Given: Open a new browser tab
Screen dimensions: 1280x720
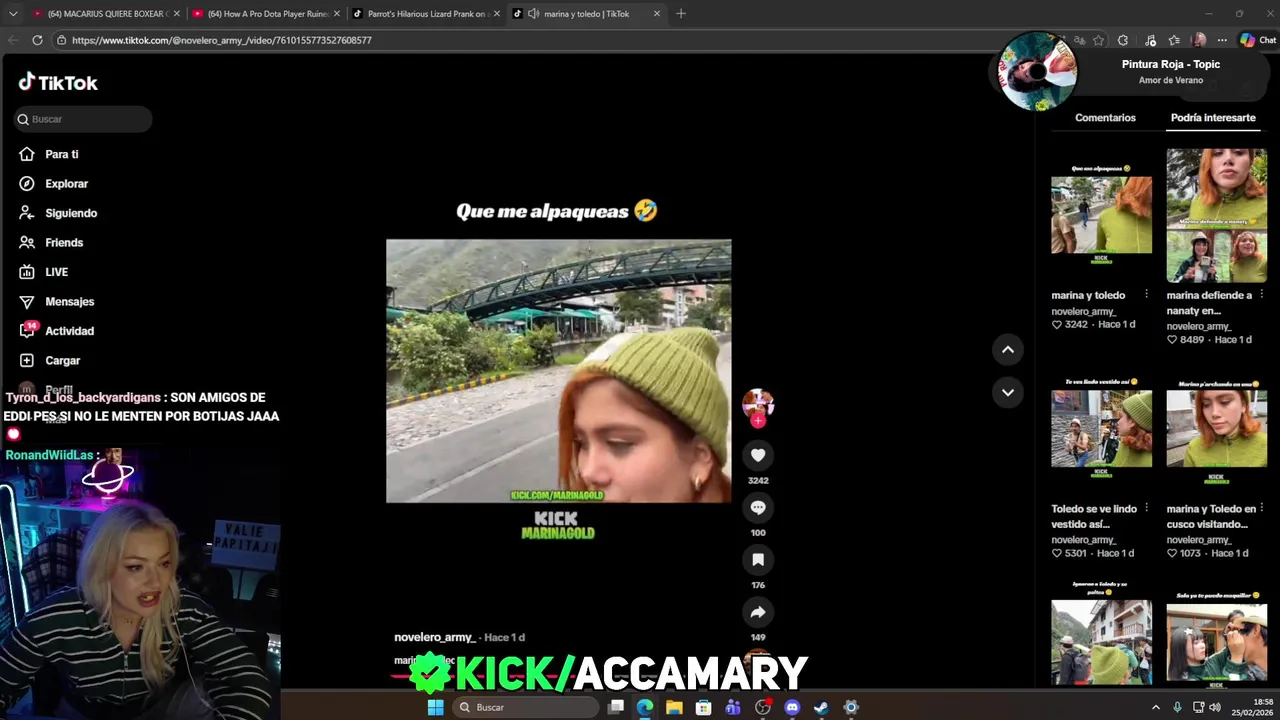Looking at the screenshot, I should click(x=681, y=14).
